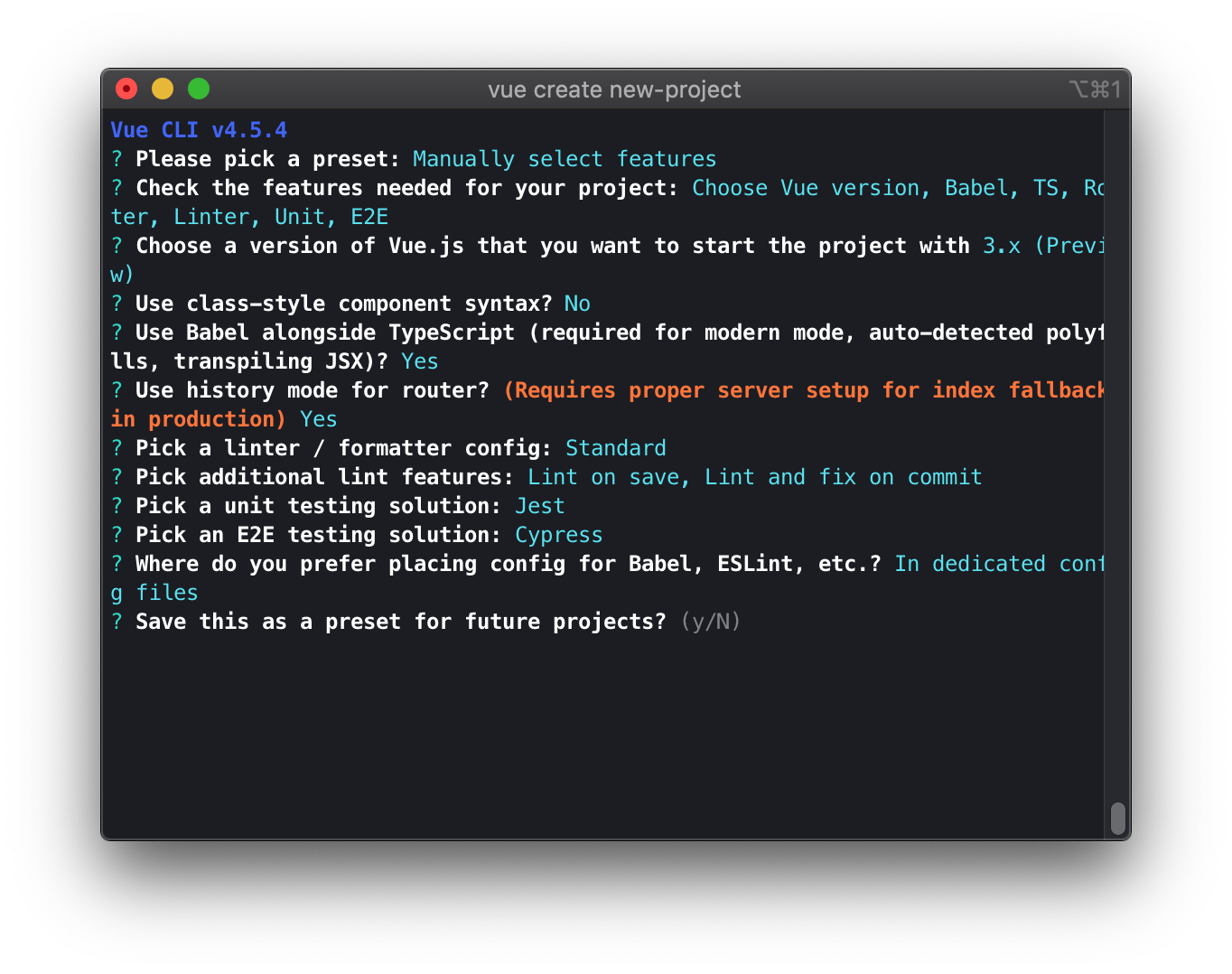Click the "Cypress" E2E testing answer
The width and height of the screenshot is (1232, 974).
coord(558,535)
